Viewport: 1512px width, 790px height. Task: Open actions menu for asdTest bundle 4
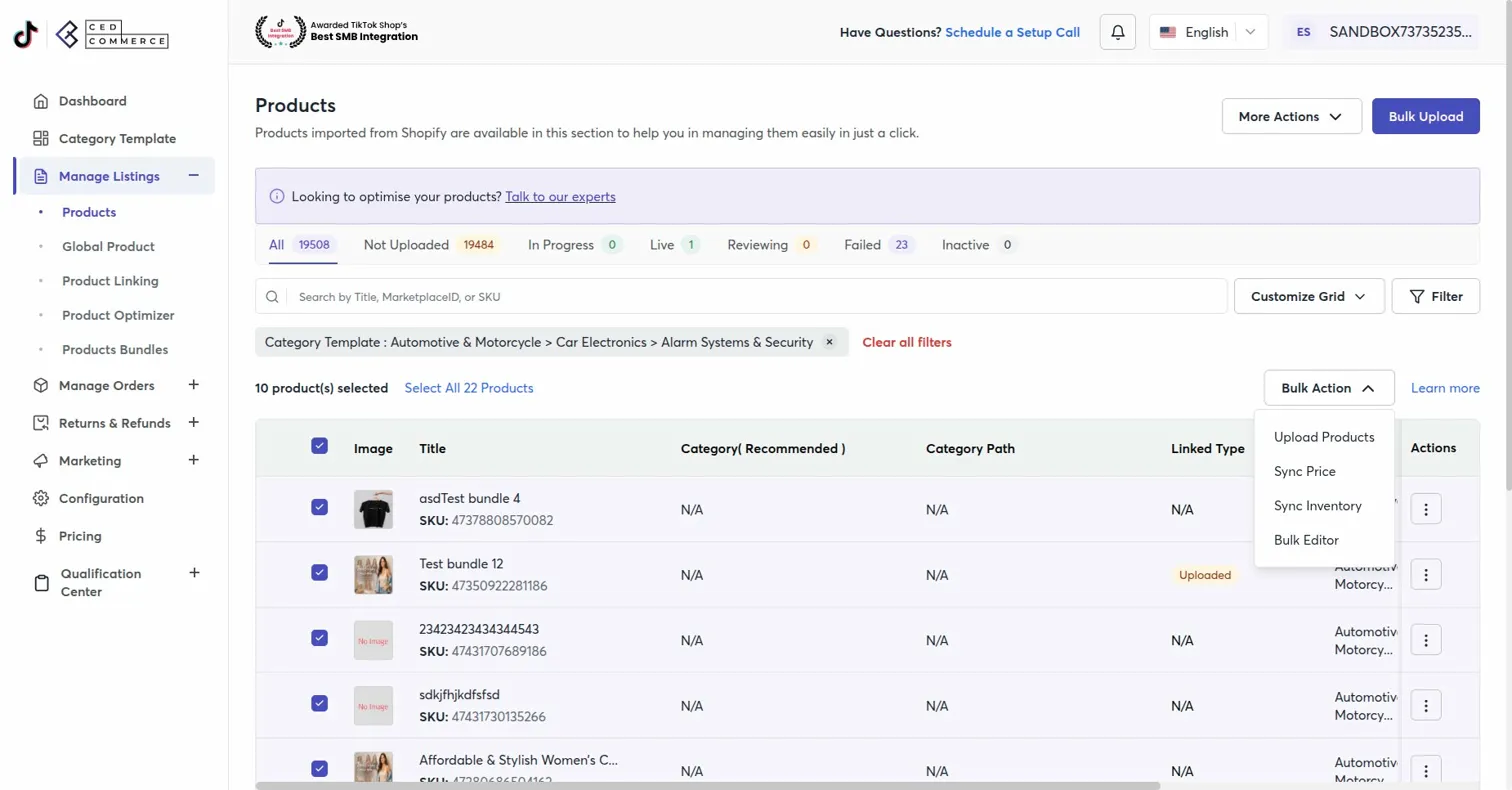pos(1425,509)
